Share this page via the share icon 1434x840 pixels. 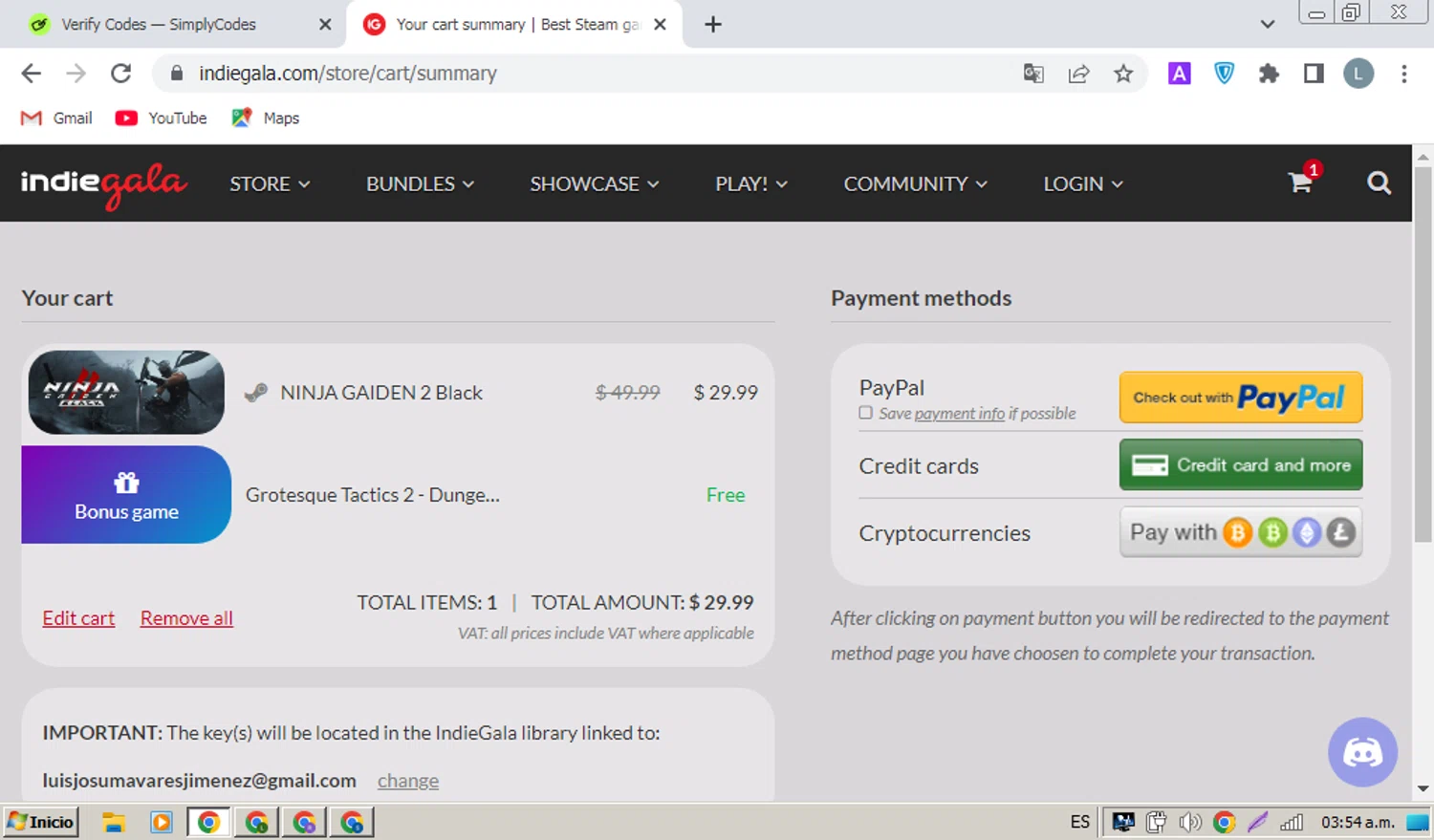click(1078, 74)
